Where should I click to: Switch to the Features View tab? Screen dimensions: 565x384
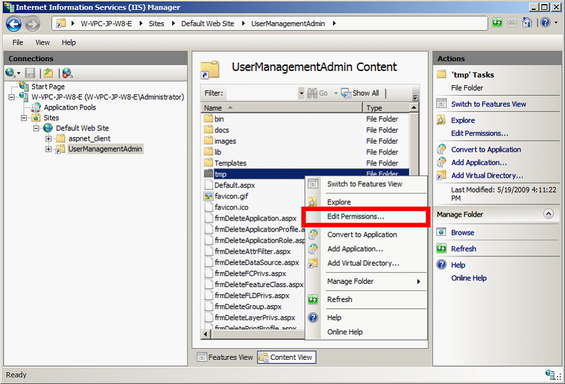(x=226, y=357)
